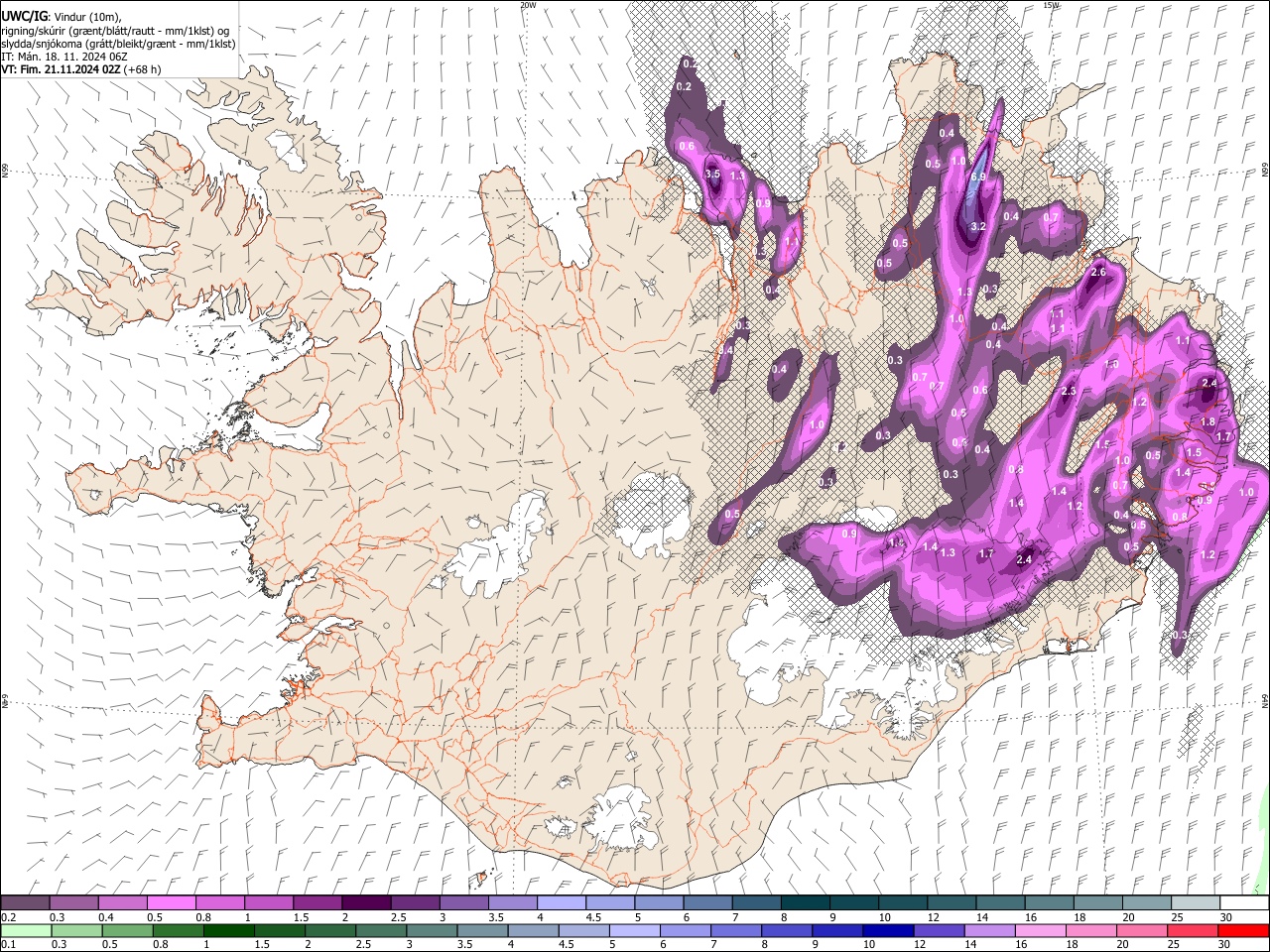Screen dimensions: 1270x952
Task: Click the pale grey snow swatch from 25 to 30
Action: [1196, 903]
